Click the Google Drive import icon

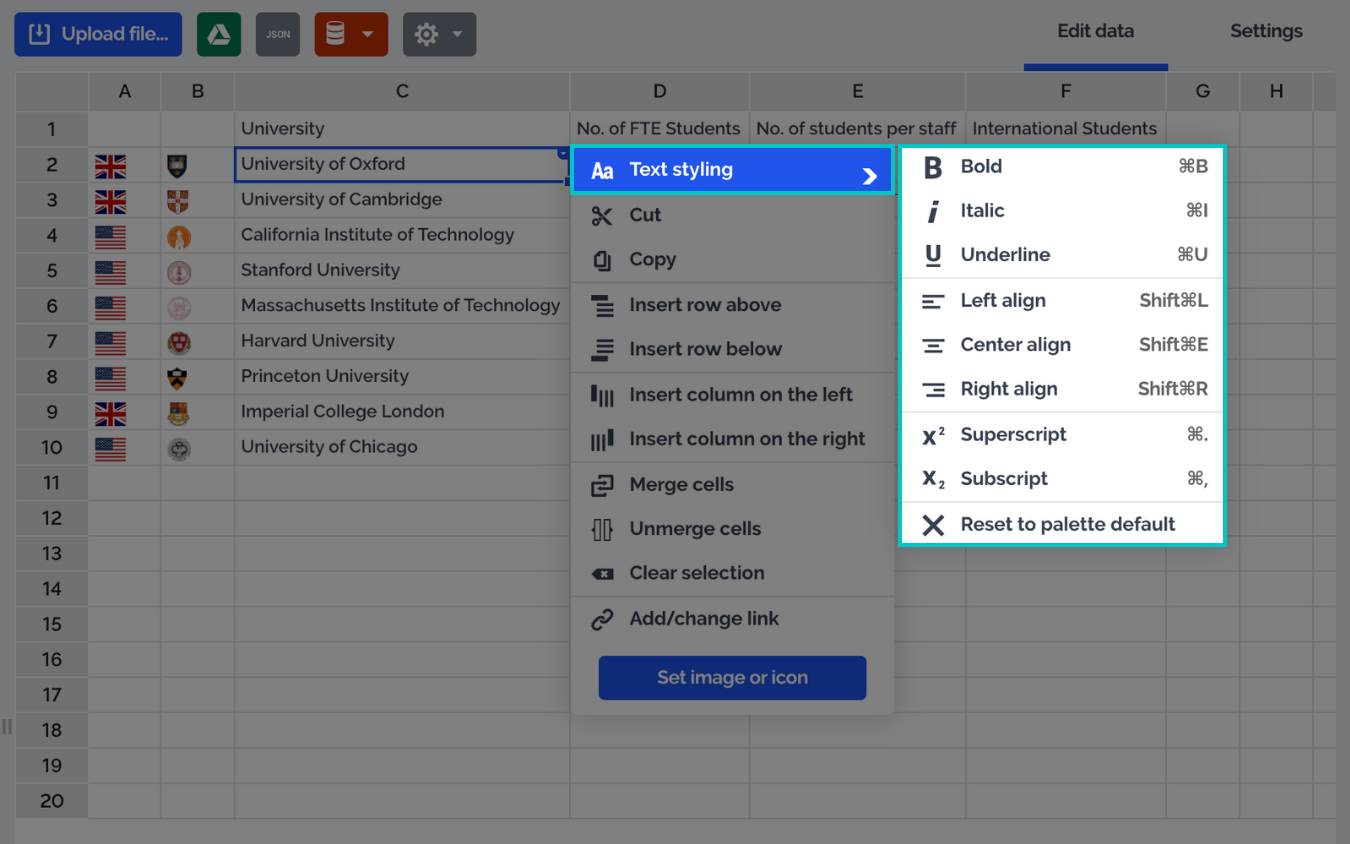coord(219,34)
